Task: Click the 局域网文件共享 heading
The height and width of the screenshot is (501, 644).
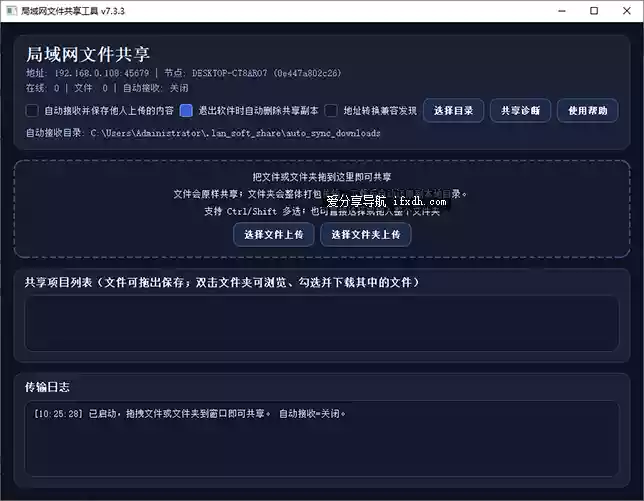Action: click(88, 54)
